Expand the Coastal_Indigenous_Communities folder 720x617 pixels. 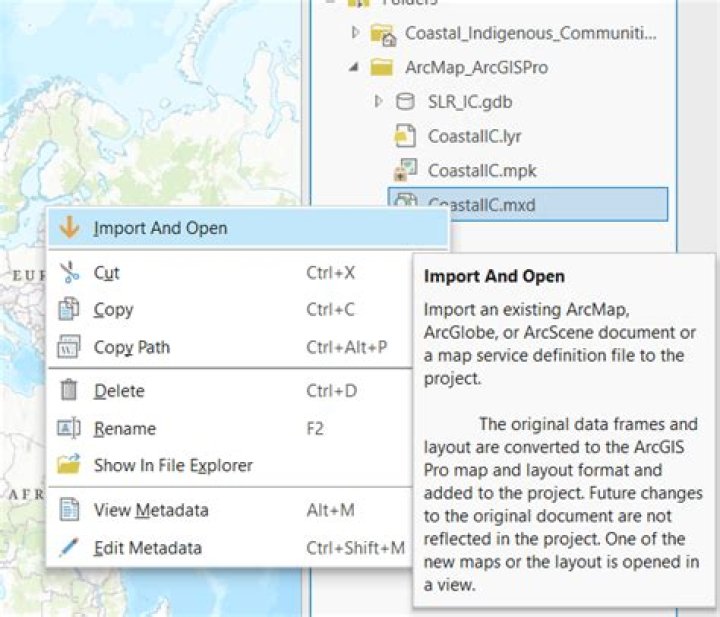(x=355, y=34)
